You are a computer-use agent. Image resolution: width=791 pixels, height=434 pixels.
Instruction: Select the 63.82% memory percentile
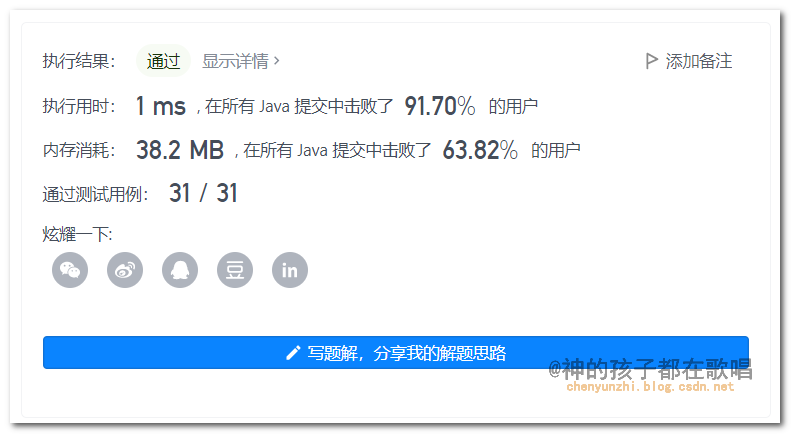tap(480, 150)
